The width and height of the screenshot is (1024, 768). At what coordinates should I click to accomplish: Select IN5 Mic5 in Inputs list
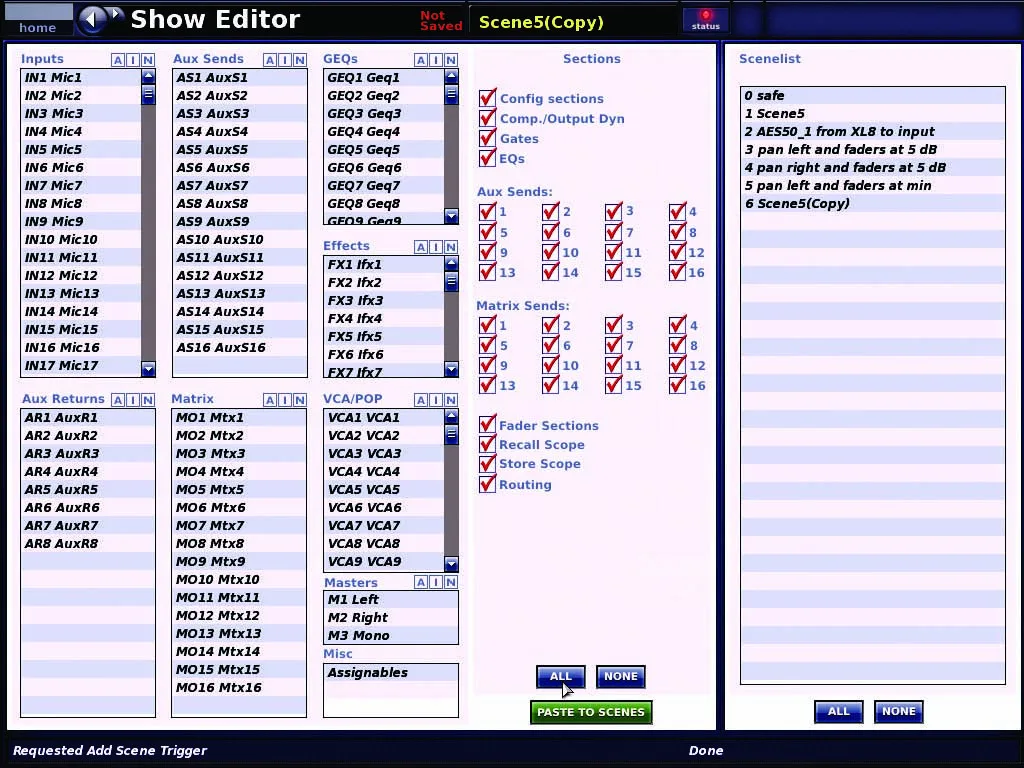[81, 150]
